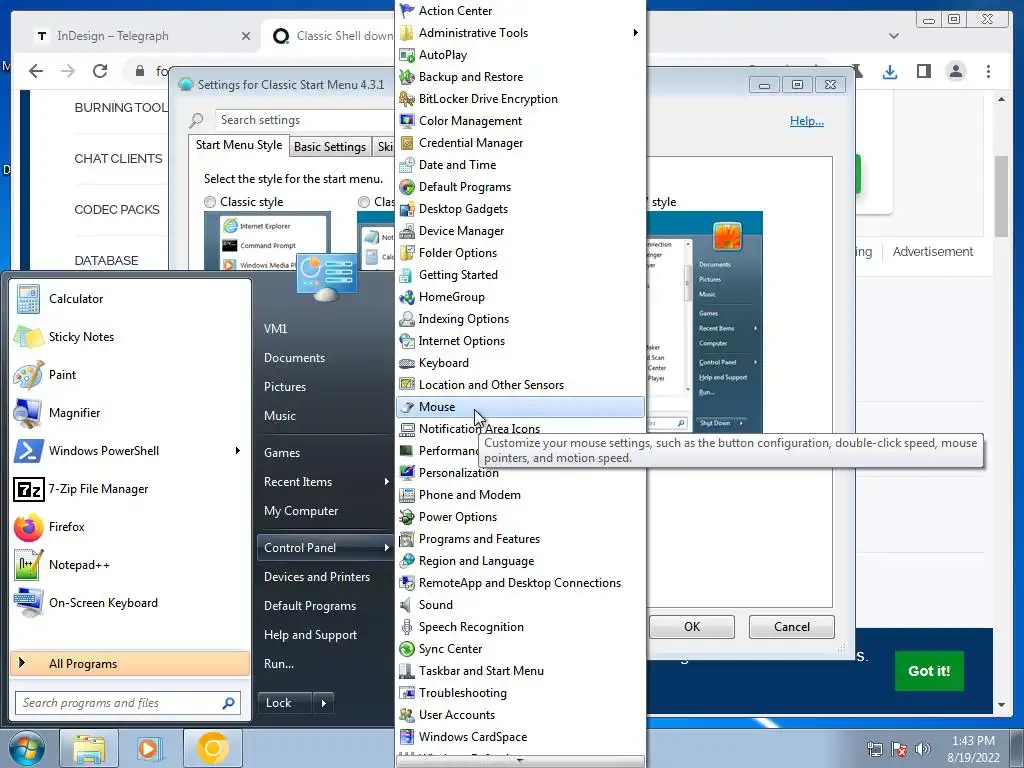The height and width of the screenshot is (768, 1024).
Task: Open the browser downloads icon
Action: 889,71
